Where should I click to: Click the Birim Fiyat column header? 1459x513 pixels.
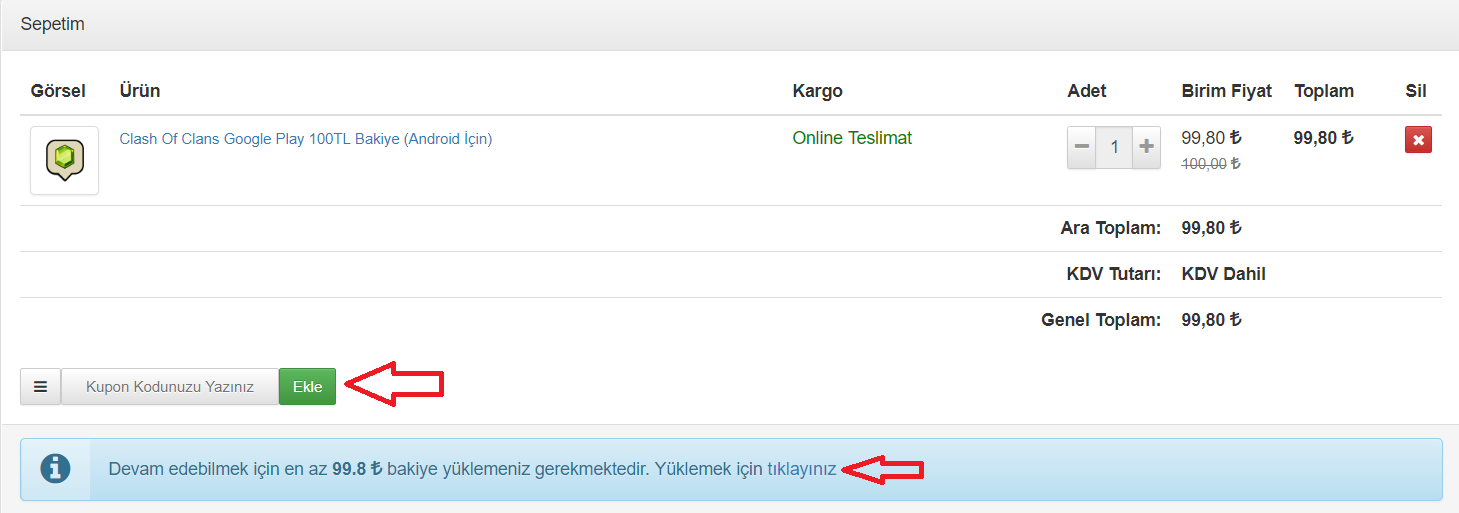(x=1227, y=91)
